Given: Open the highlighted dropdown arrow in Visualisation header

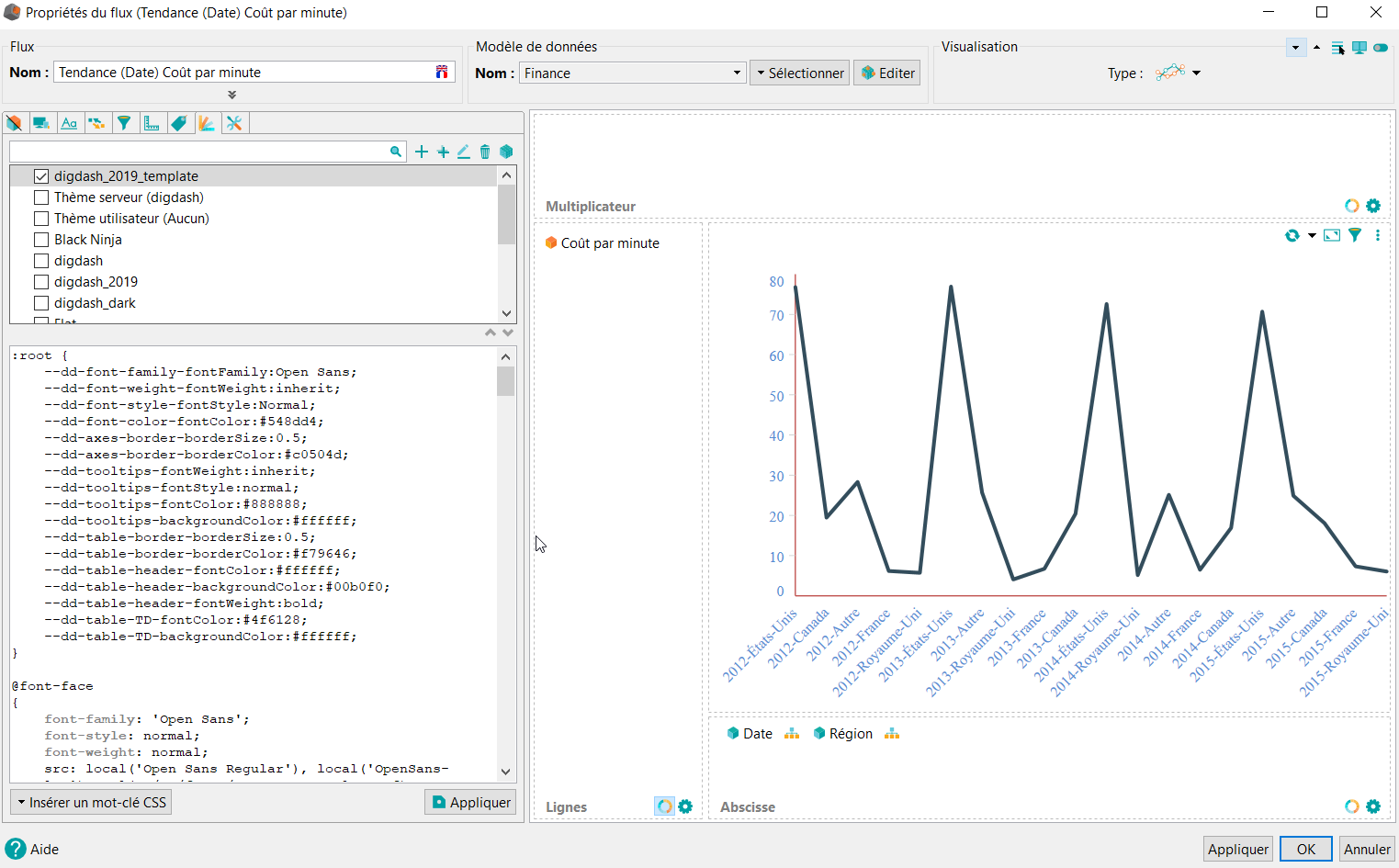Looking at the screenshot, I should [x=1296, y=48].
